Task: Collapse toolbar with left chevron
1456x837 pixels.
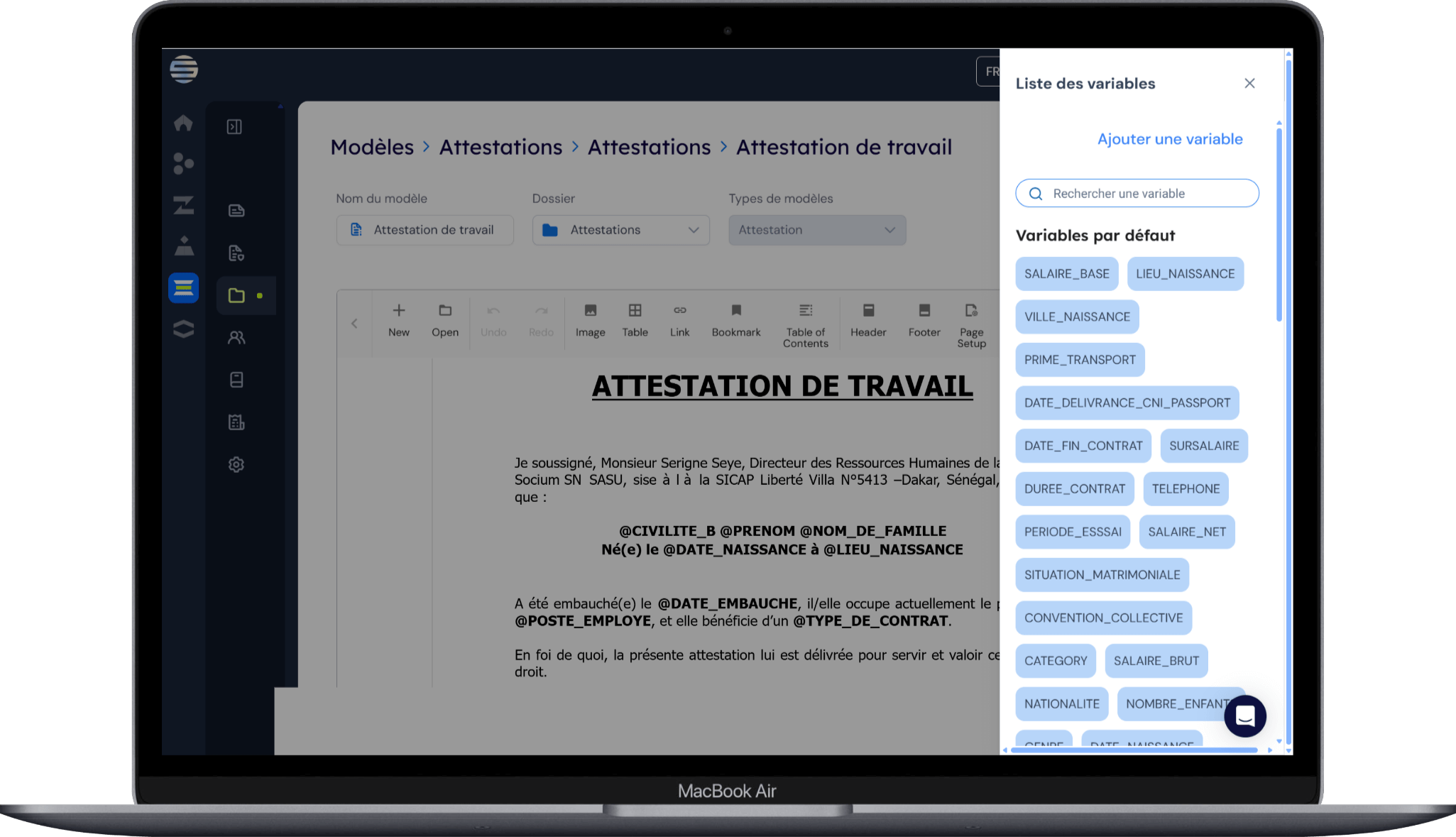Action: (x=354, y=324)
